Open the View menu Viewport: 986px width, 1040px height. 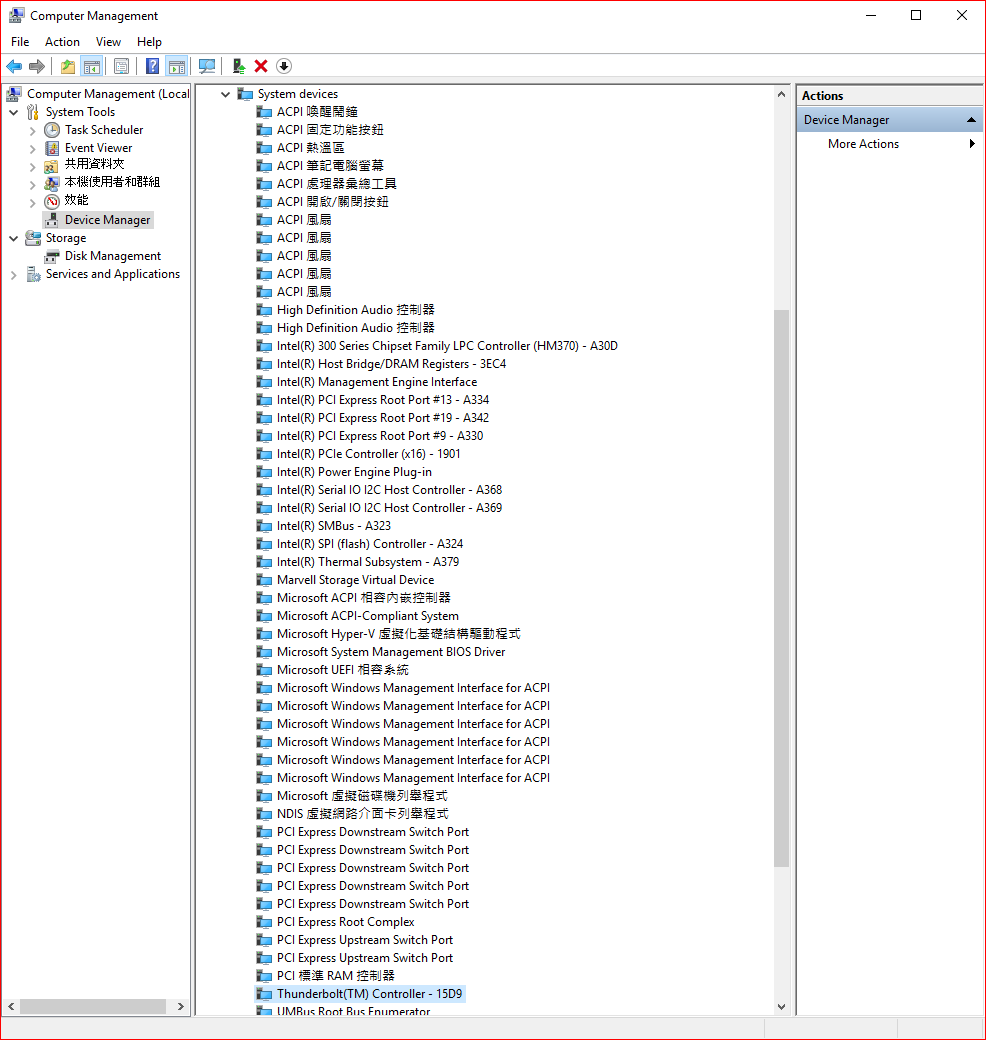(x=108, y=42)
